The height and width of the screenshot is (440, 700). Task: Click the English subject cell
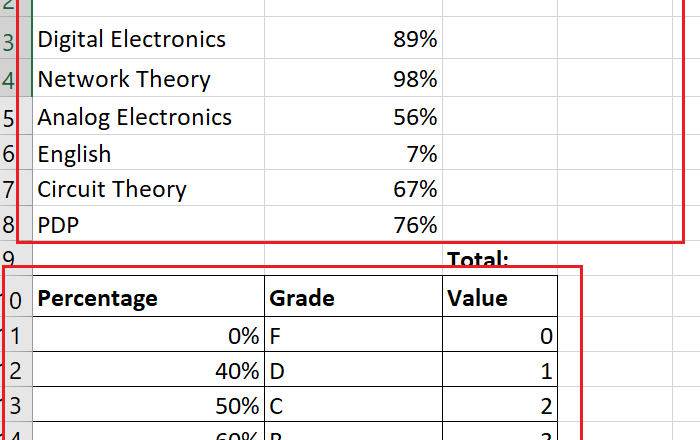[75, 154]
